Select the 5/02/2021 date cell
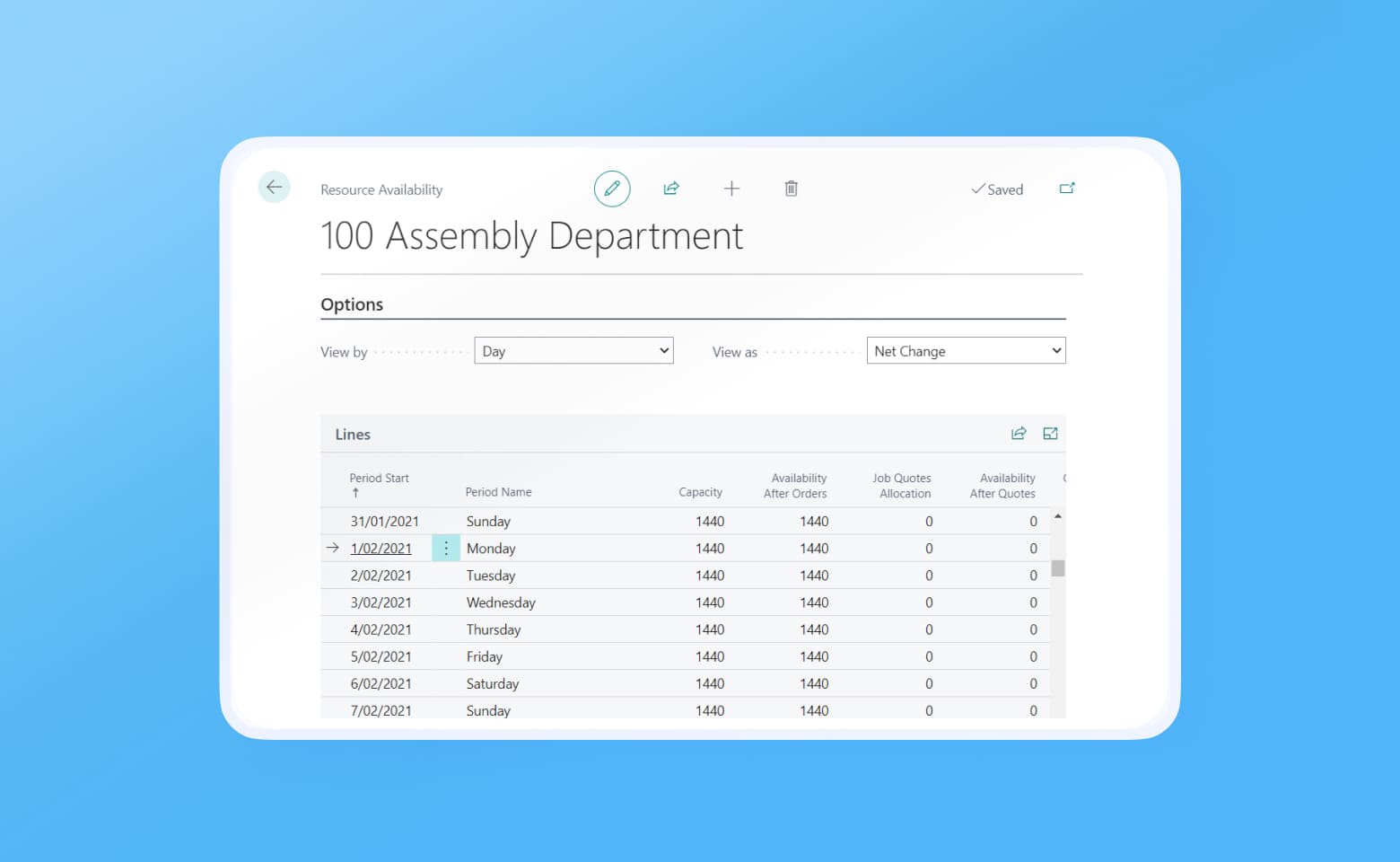Image resolution: width=1400 pixels, height=862 pixels. [x=381, y=656]
